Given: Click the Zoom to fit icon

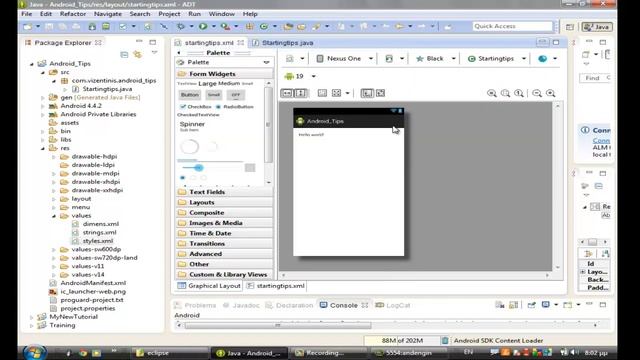Looking at the screenshot, I should [505, 93].
